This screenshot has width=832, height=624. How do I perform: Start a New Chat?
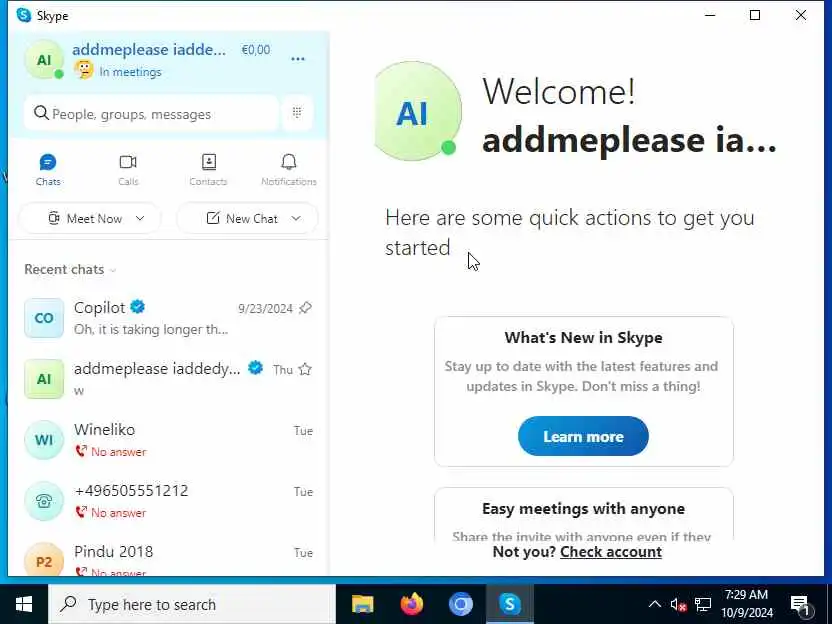pyautogui.click(x=242, y=219)
